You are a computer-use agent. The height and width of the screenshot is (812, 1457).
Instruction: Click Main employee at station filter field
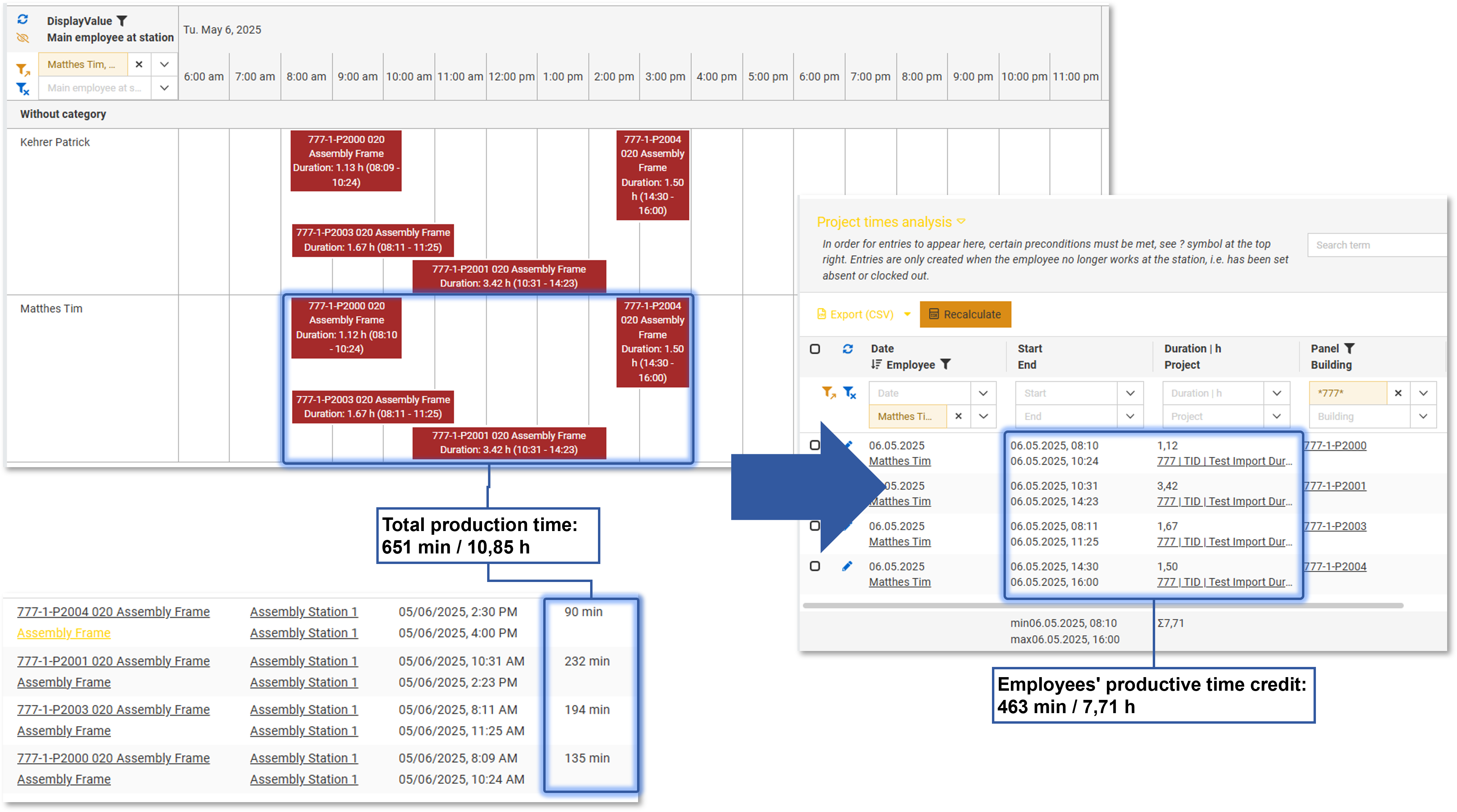pos(95,88)
